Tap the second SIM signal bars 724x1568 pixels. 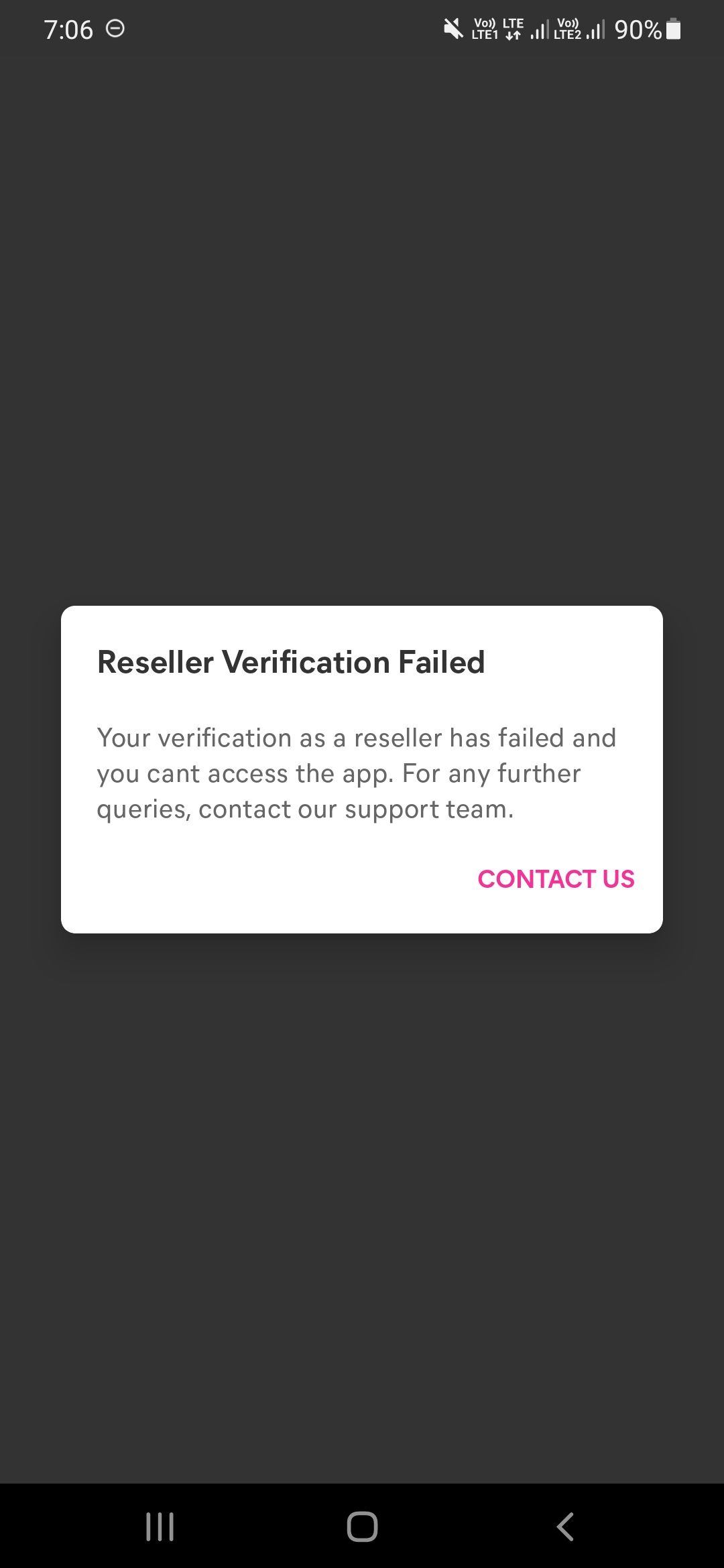(x=595, y=29)
